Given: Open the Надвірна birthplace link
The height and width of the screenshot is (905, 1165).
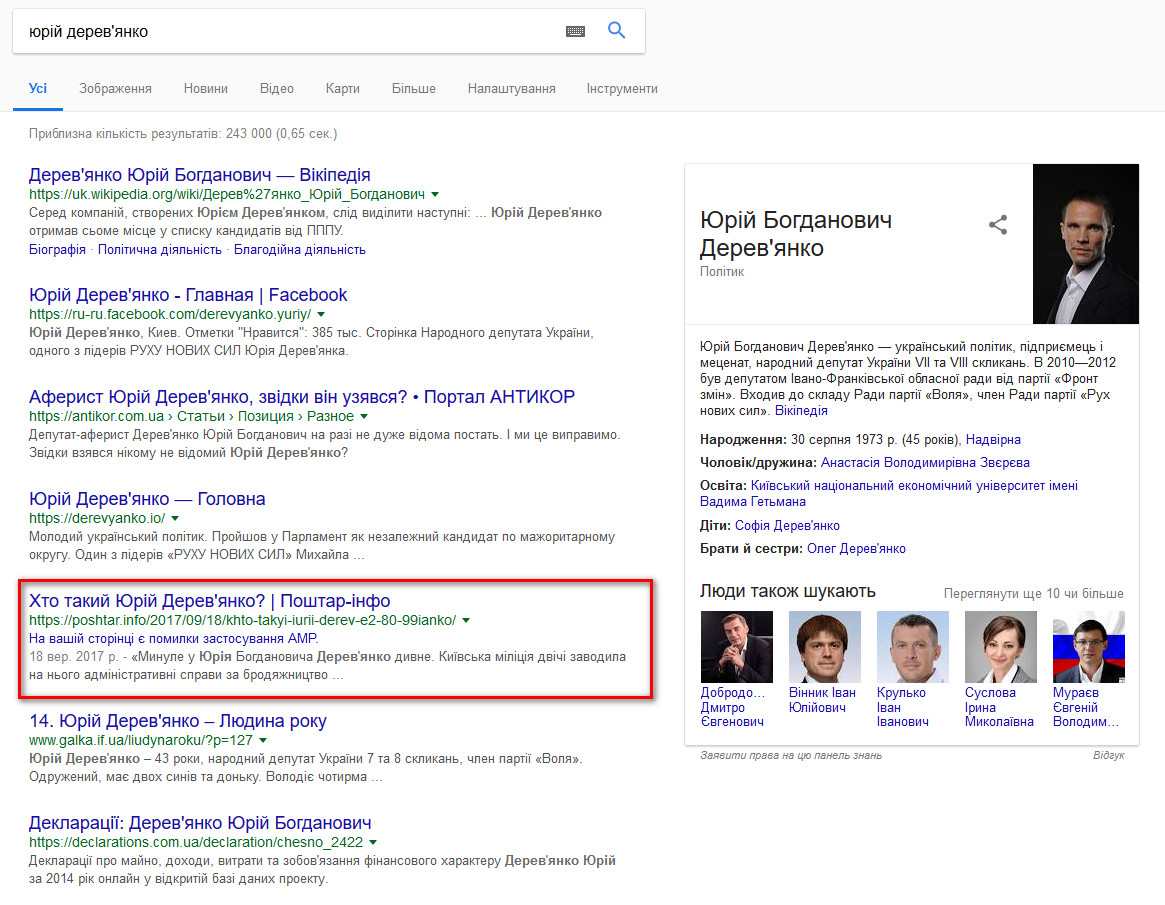Looking at the screenshot, I should pyautogui.click(x=993, y=440).
